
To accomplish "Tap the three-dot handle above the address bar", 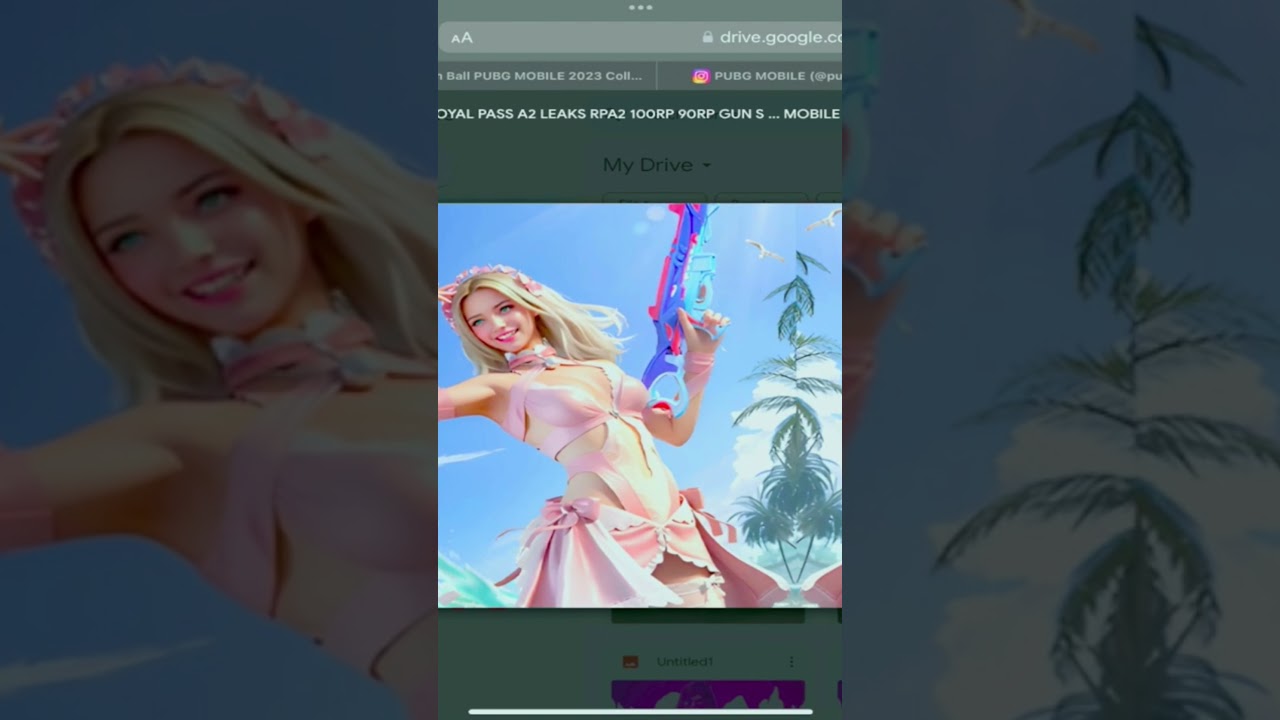I will tap(640, 7).
